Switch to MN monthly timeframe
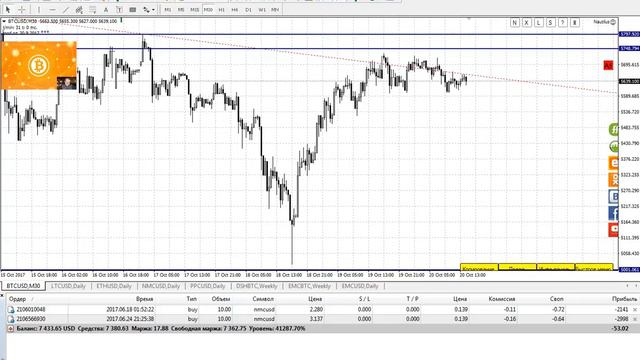Viewport: 640px width, 360px height. click(x=275, y=9)
